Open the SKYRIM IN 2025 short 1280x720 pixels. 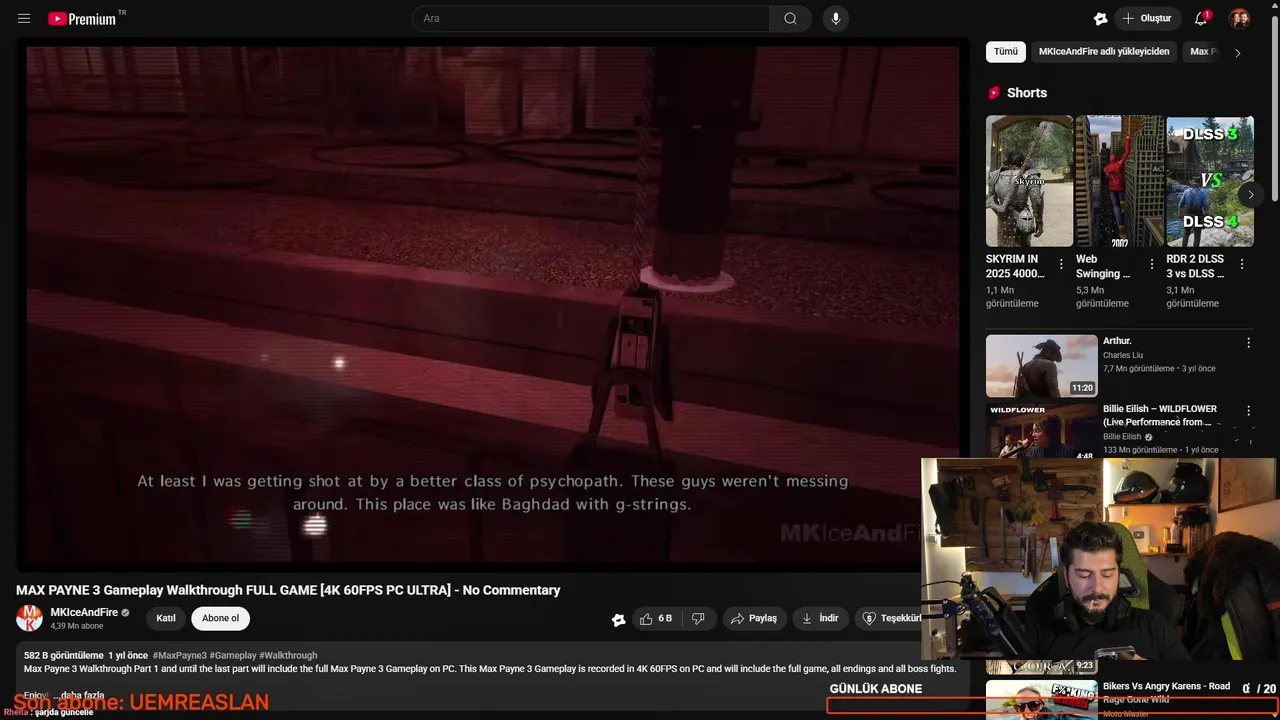pyautogui.click(x=1029, y=181)
